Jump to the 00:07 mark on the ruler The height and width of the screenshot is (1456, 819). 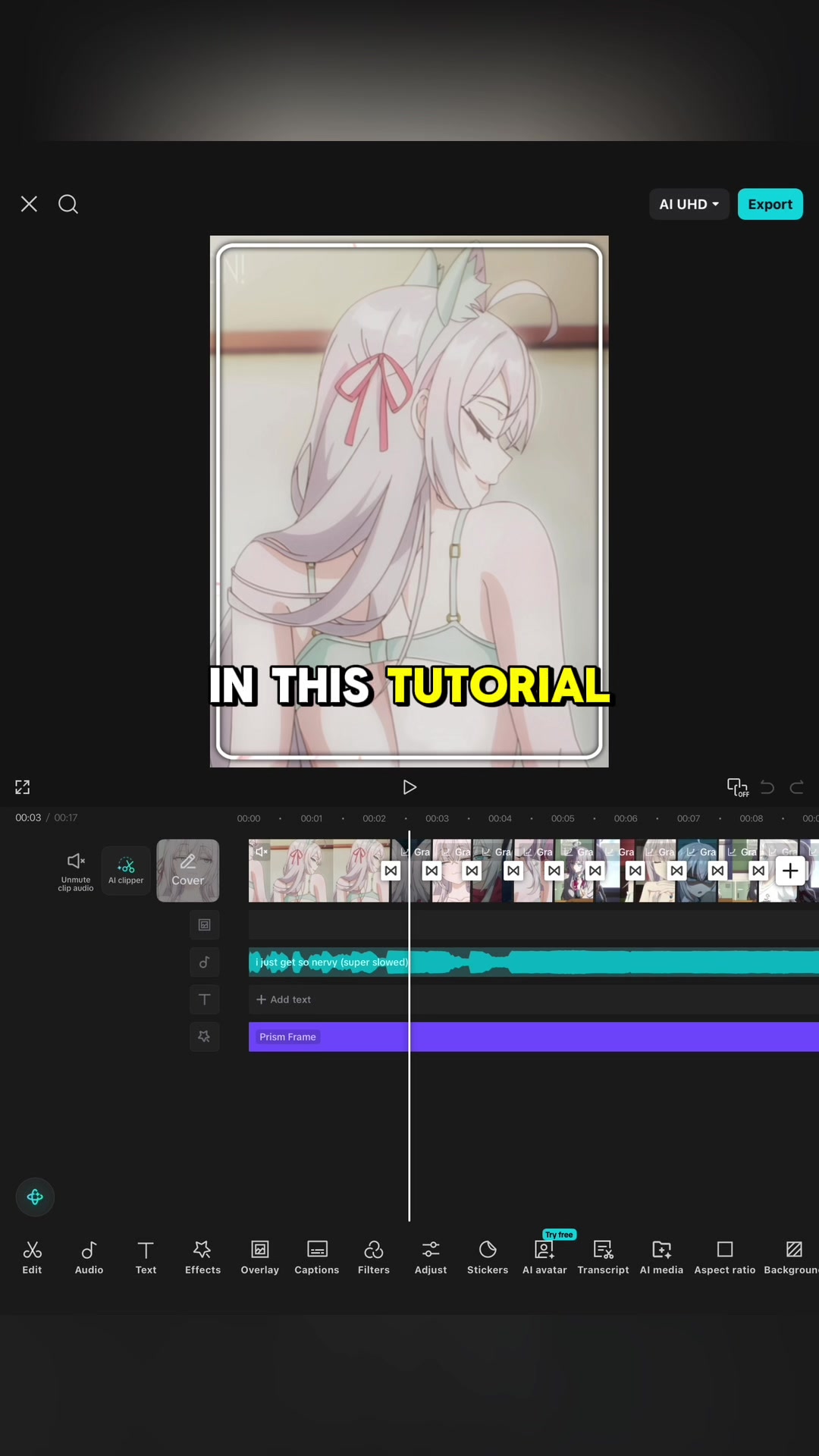(689, 818)
